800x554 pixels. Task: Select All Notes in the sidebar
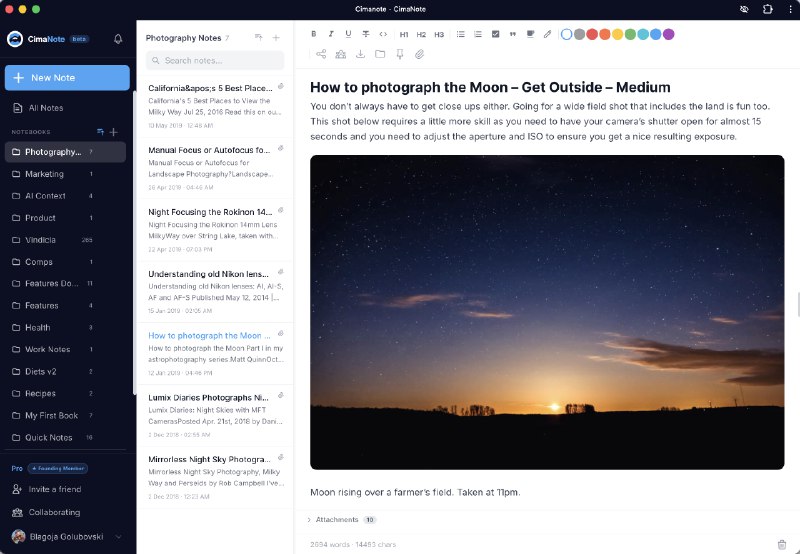coord(45,108)
